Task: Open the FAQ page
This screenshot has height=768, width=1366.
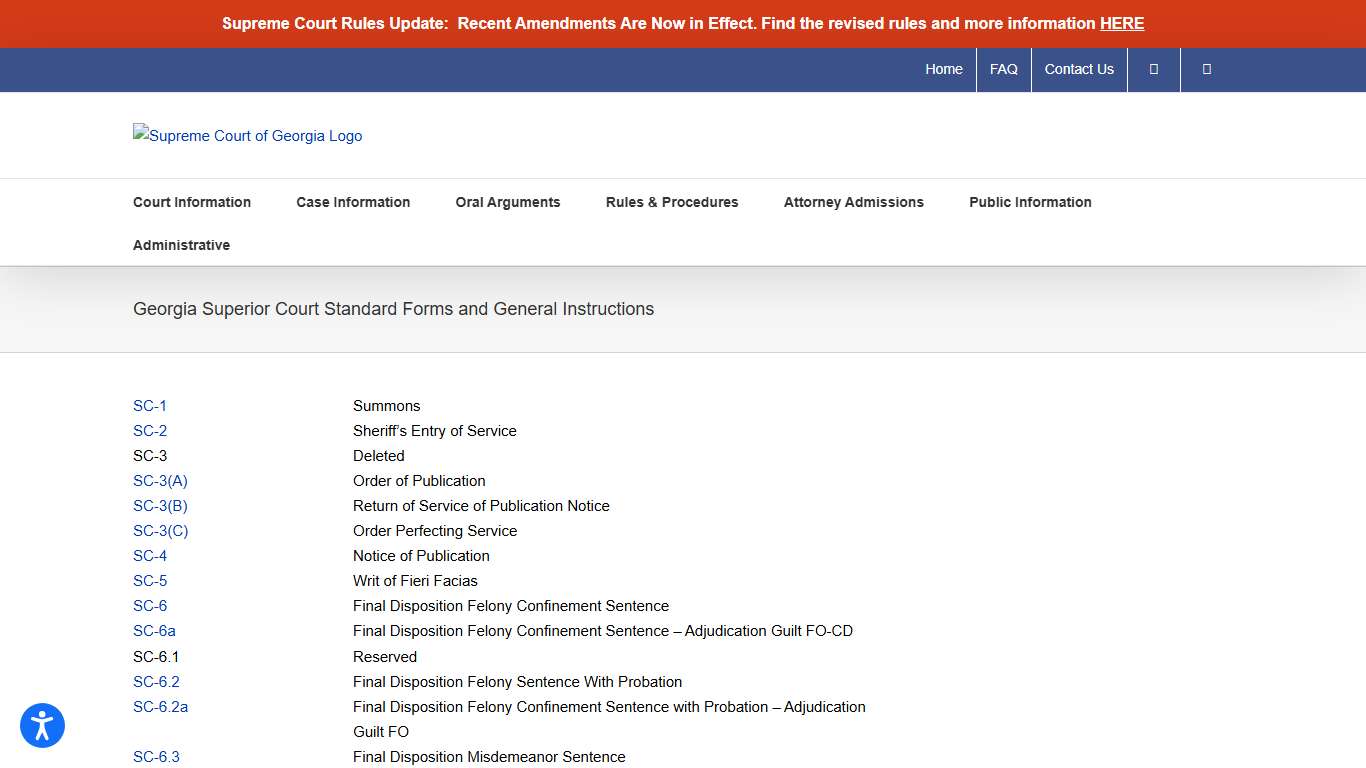Action: pyautogui.click(x=1003, y=69)
